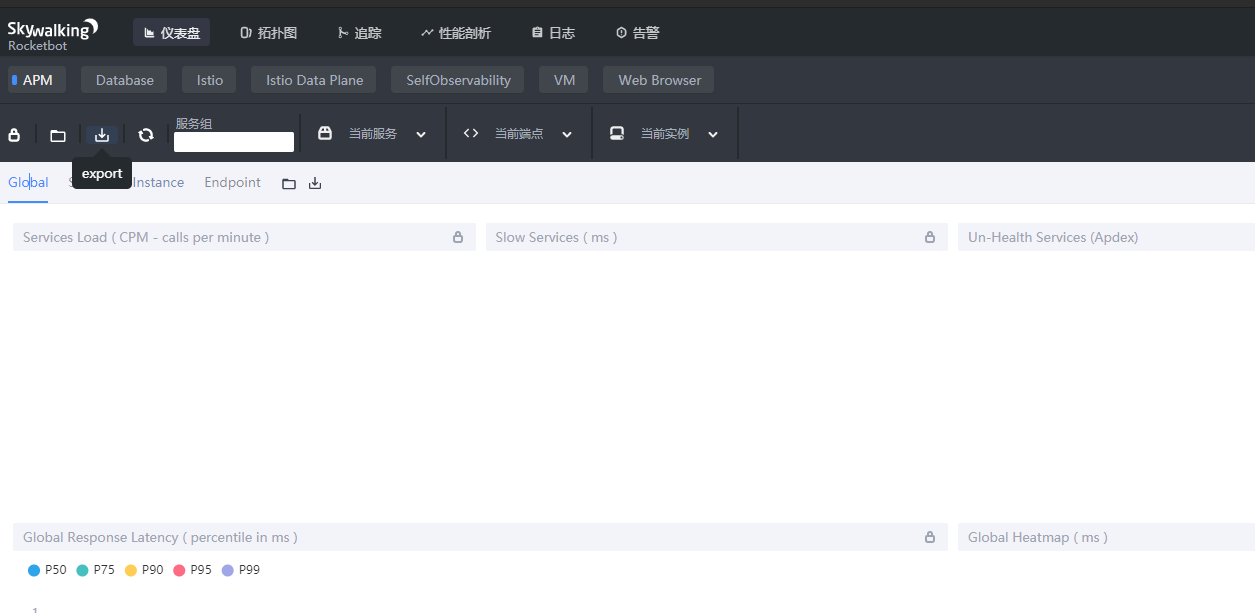This screenshot has height=613, width=1255.
Task: Select the Web Browser dashboard group
Action: (659, 80)
